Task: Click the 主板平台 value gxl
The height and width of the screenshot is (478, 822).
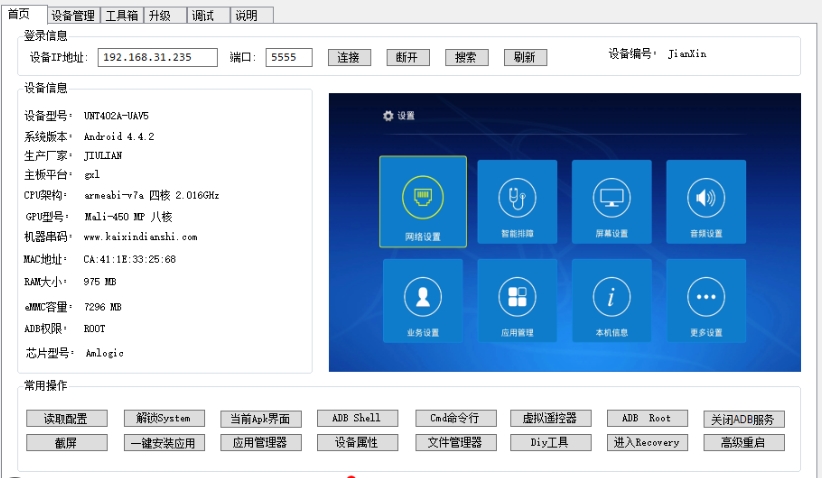Action: tap(92, 175)
